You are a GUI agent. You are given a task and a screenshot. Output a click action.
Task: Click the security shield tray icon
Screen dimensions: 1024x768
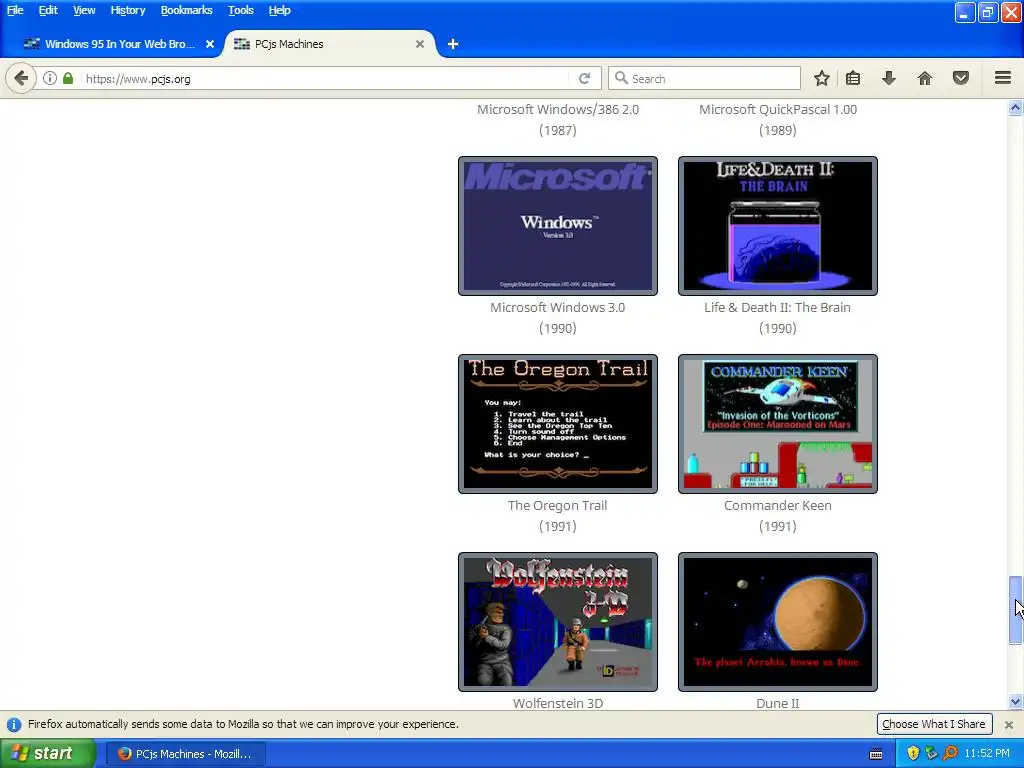[913, 754]
